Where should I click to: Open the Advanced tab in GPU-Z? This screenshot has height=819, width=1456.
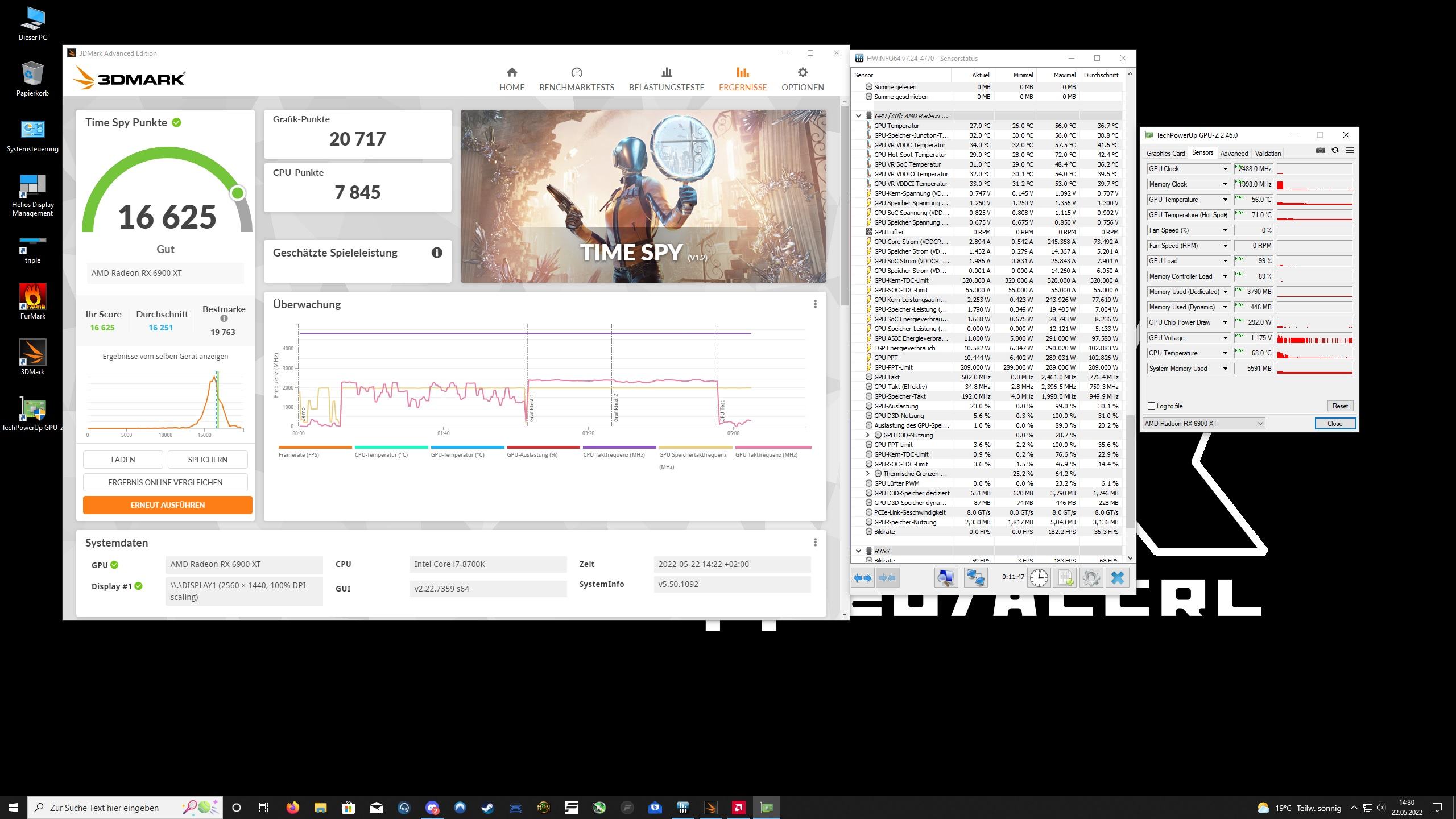pos(1234,154)
